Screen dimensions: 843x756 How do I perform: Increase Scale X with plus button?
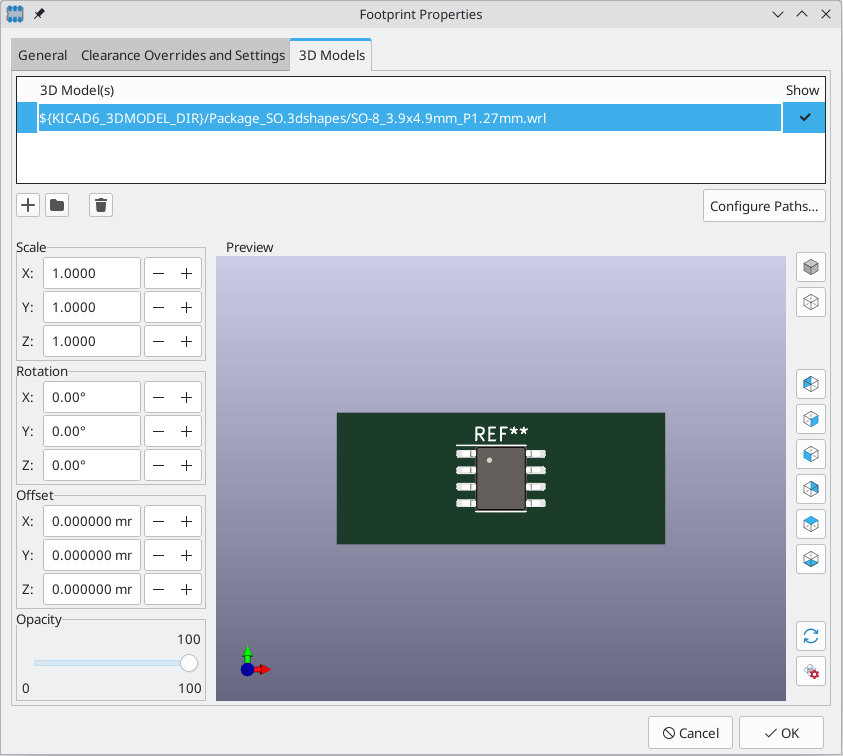[x=187, y=274]
